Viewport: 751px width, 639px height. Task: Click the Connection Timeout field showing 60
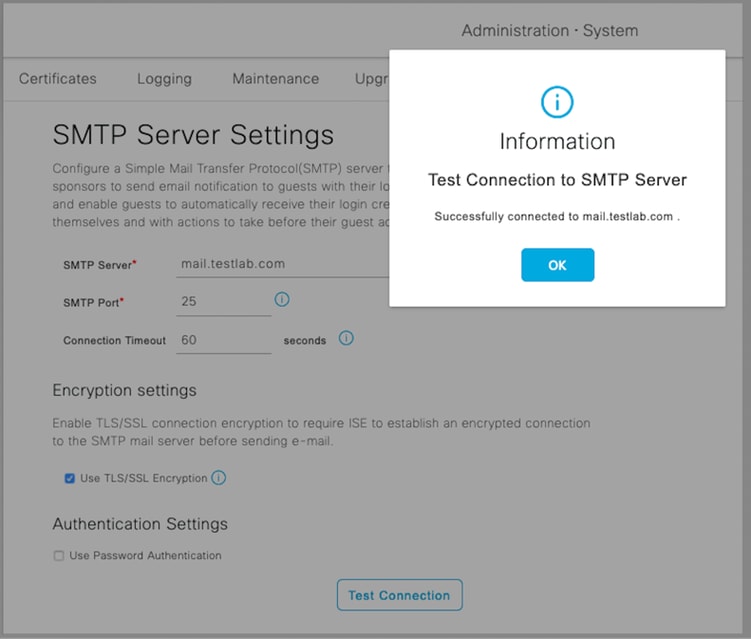point(224,340)
